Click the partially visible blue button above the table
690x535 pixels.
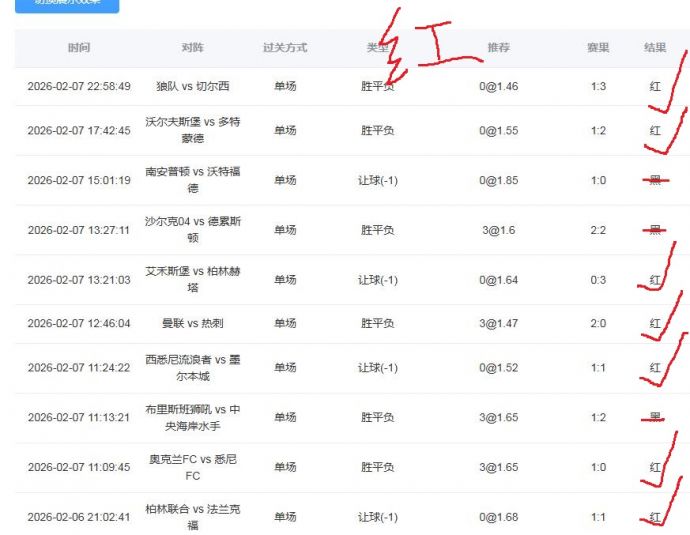click(67, 5)
